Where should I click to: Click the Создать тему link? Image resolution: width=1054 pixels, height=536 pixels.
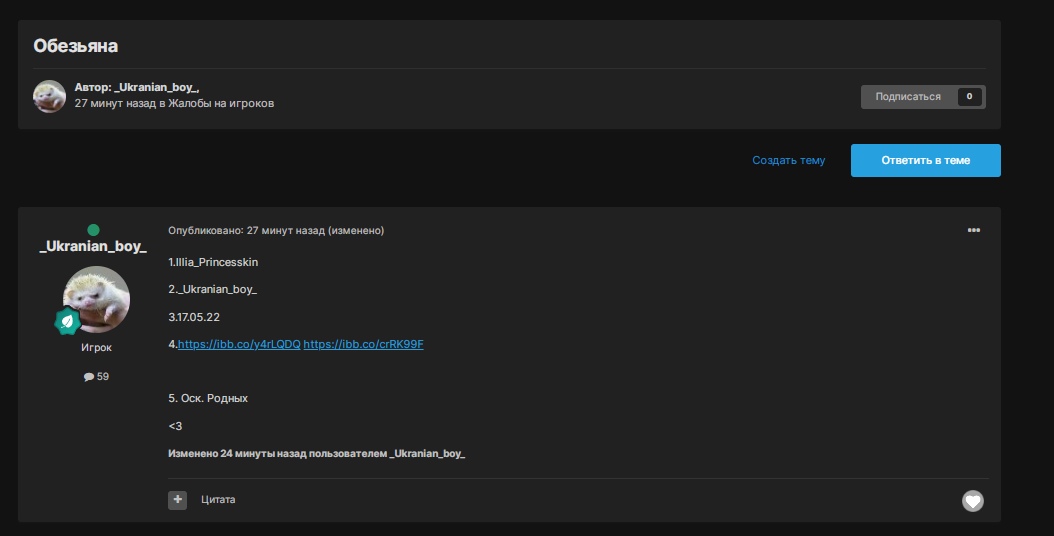click(x=788, y=160)
